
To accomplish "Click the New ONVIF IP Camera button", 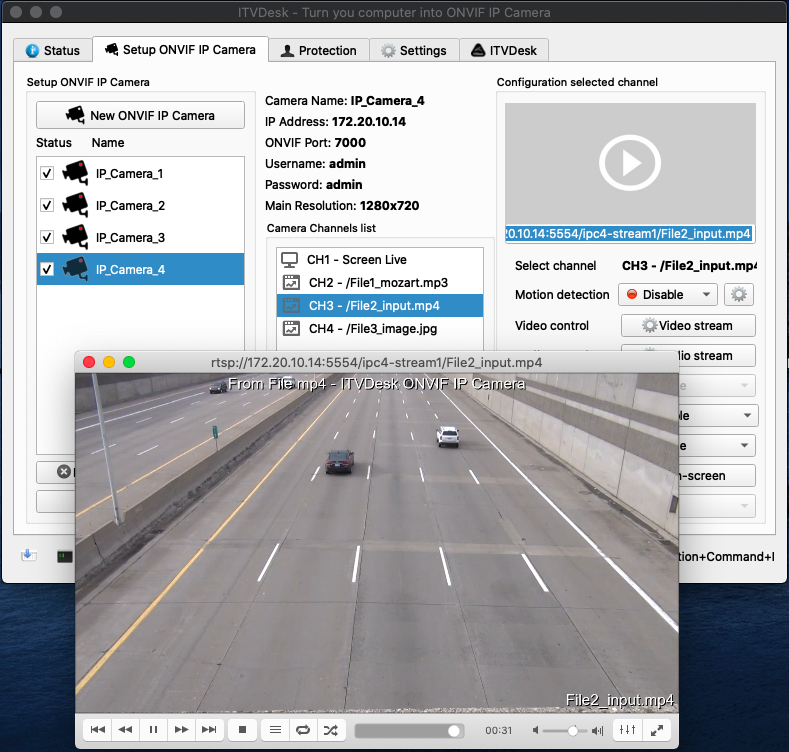I will coord(140,115).
